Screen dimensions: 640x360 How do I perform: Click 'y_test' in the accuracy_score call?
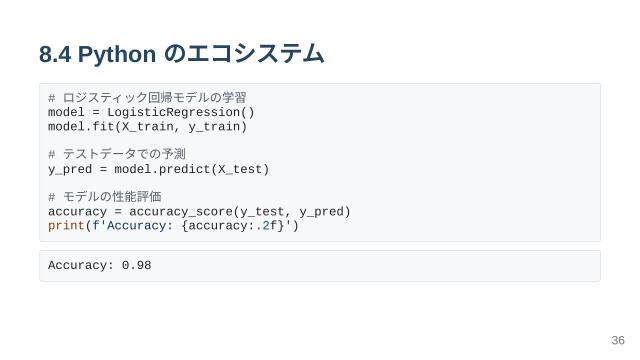click(262, 212)
